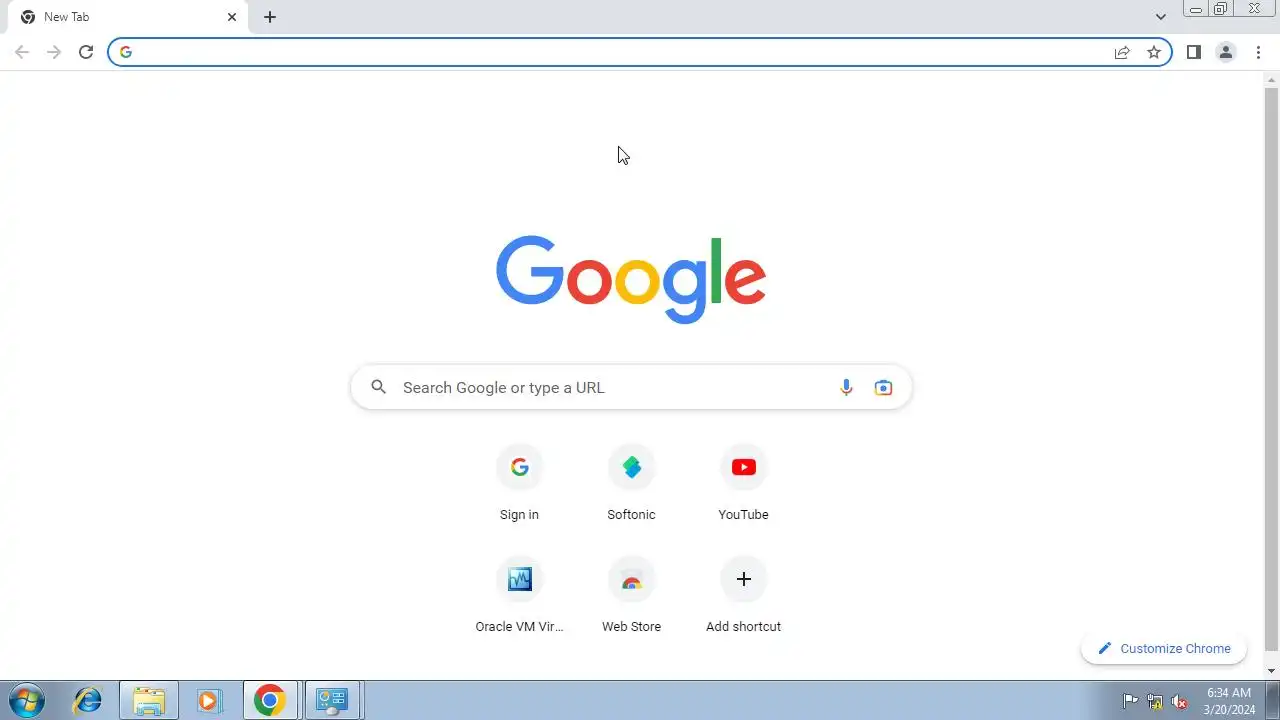Open the Windows Start menu

point(26,700)
